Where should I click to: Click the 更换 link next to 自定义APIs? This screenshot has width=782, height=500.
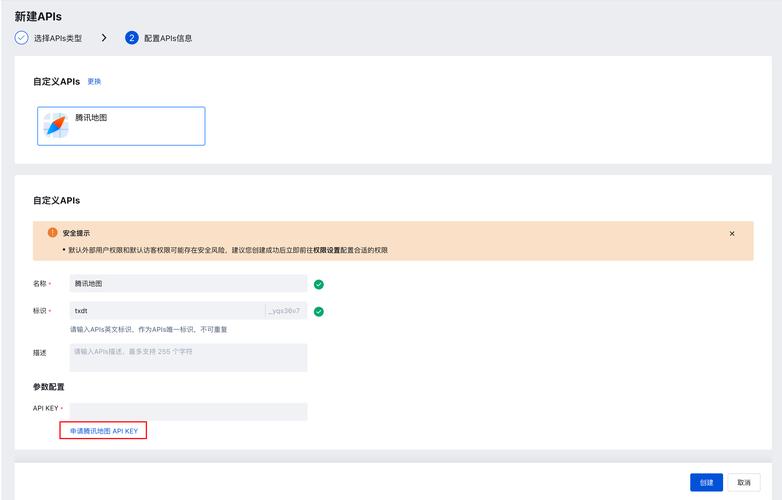click(x=94, y=81)
